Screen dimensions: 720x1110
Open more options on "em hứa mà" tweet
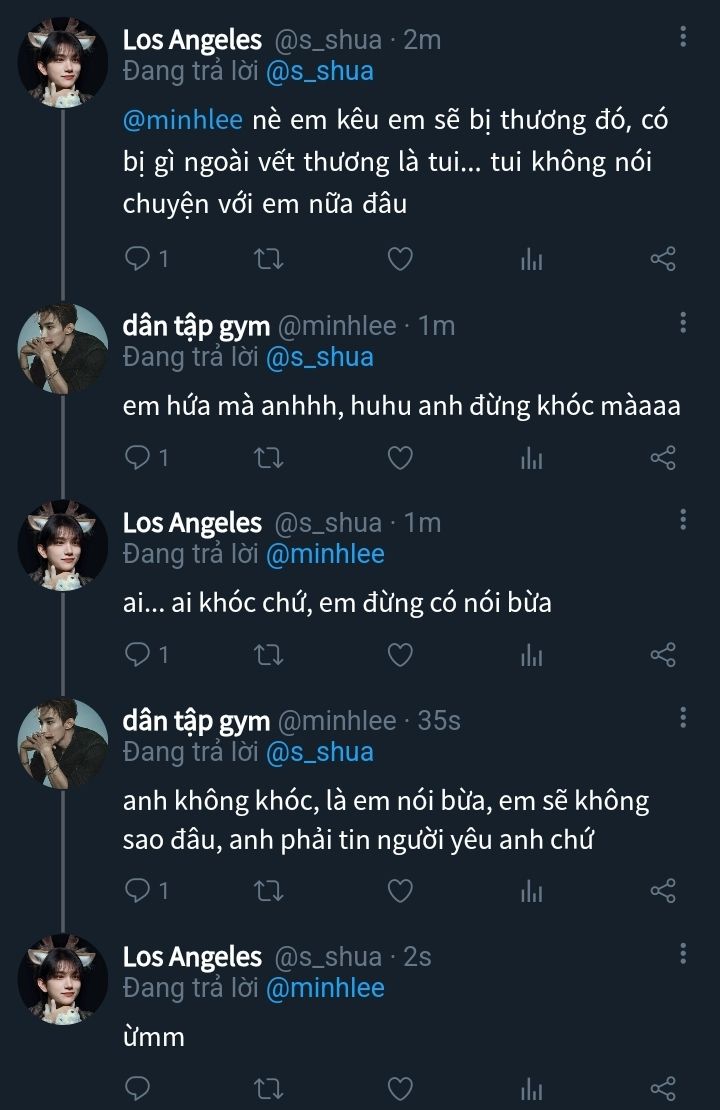(x=683, y=322)
